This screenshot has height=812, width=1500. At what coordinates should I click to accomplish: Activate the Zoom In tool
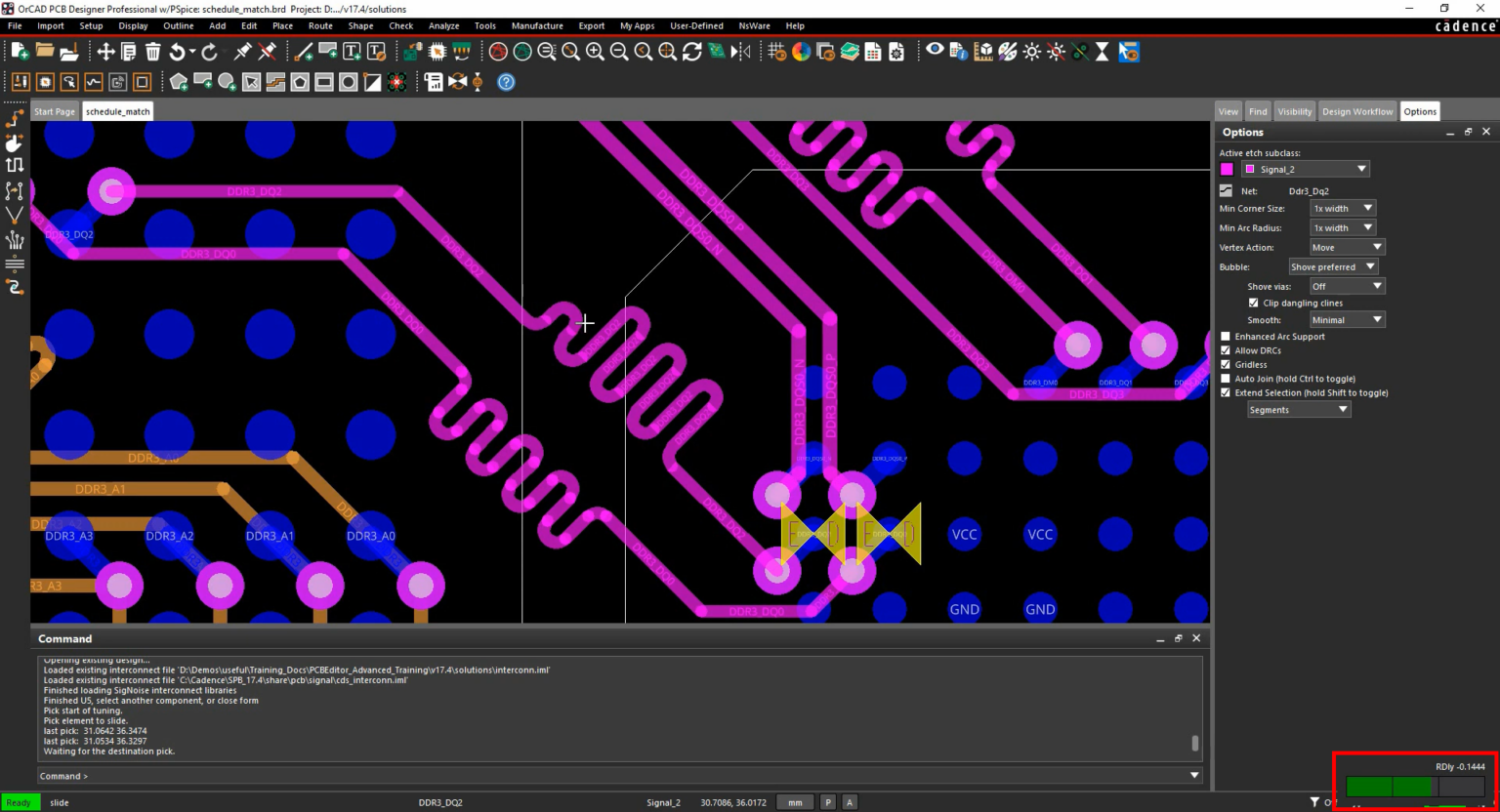pyautogui.click(x=594, y=52)
